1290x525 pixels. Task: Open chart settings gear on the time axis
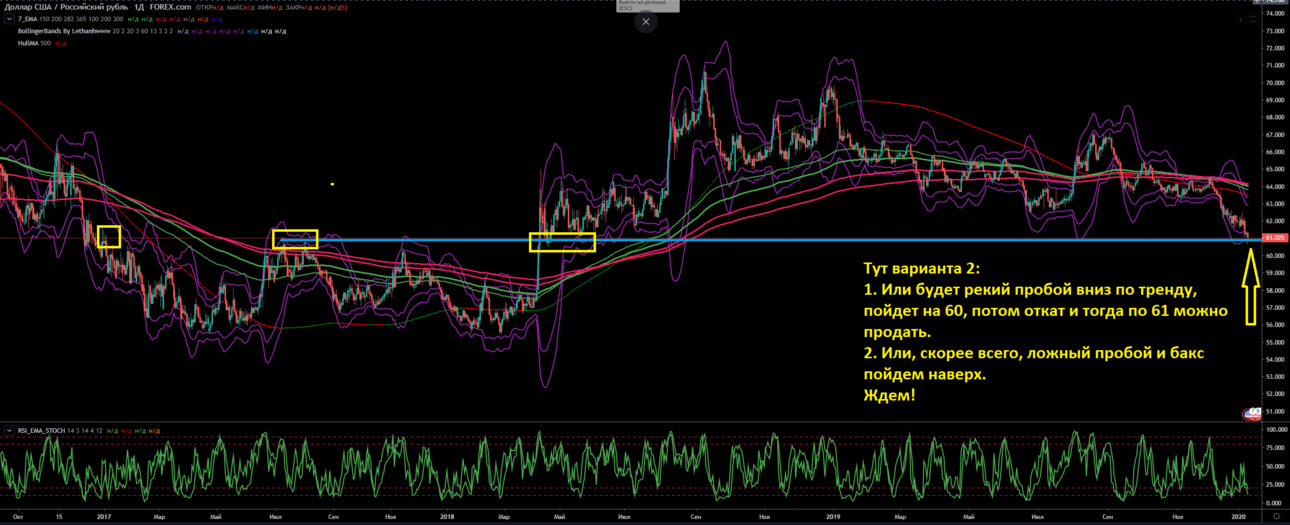click(x=1275, y=515)
